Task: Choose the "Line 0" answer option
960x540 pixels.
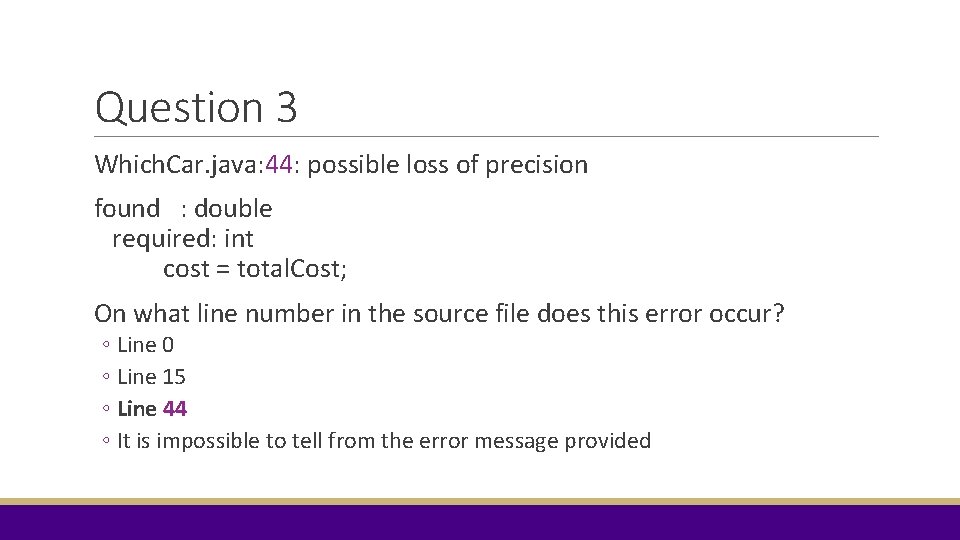Action: click(x=146, y=345)
